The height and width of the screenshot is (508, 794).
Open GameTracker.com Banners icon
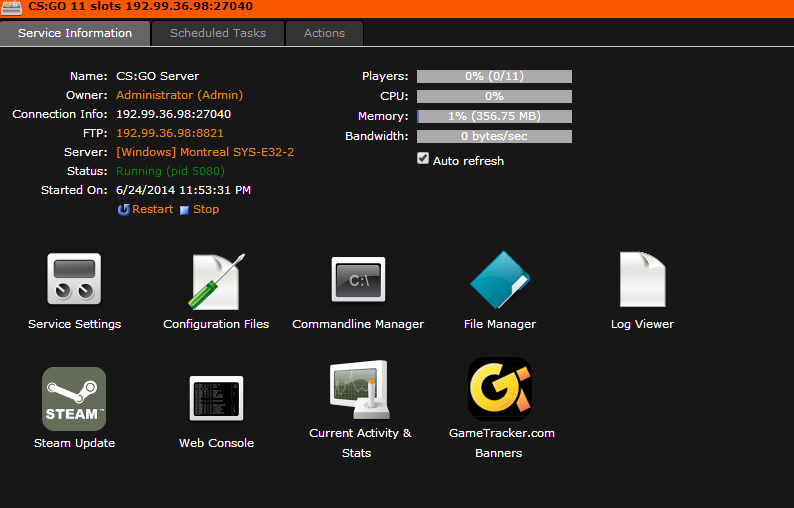pyautogui.click(x=500, y=389)
